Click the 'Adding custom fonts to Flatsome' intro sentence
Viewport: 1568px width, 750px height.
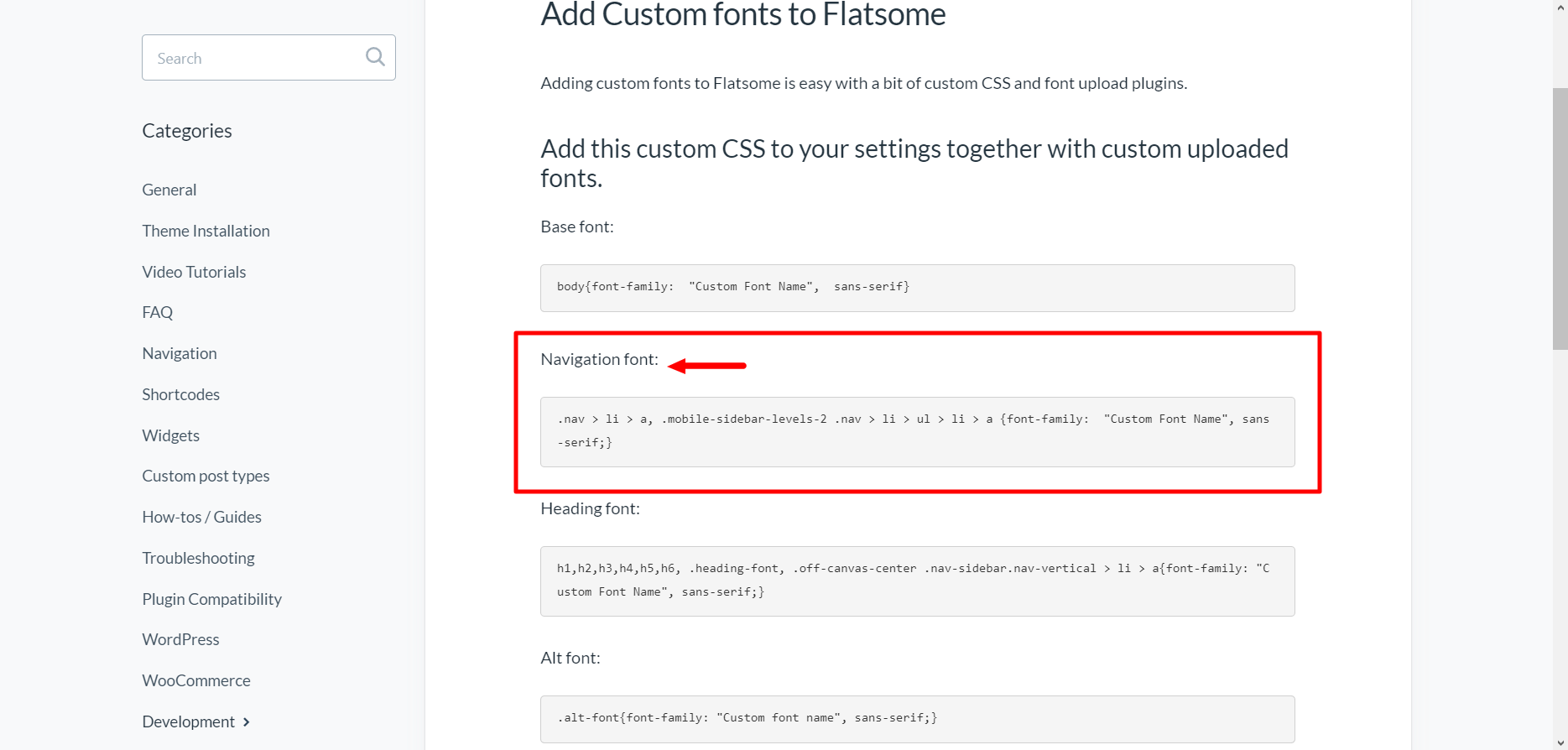coord(864,83)
